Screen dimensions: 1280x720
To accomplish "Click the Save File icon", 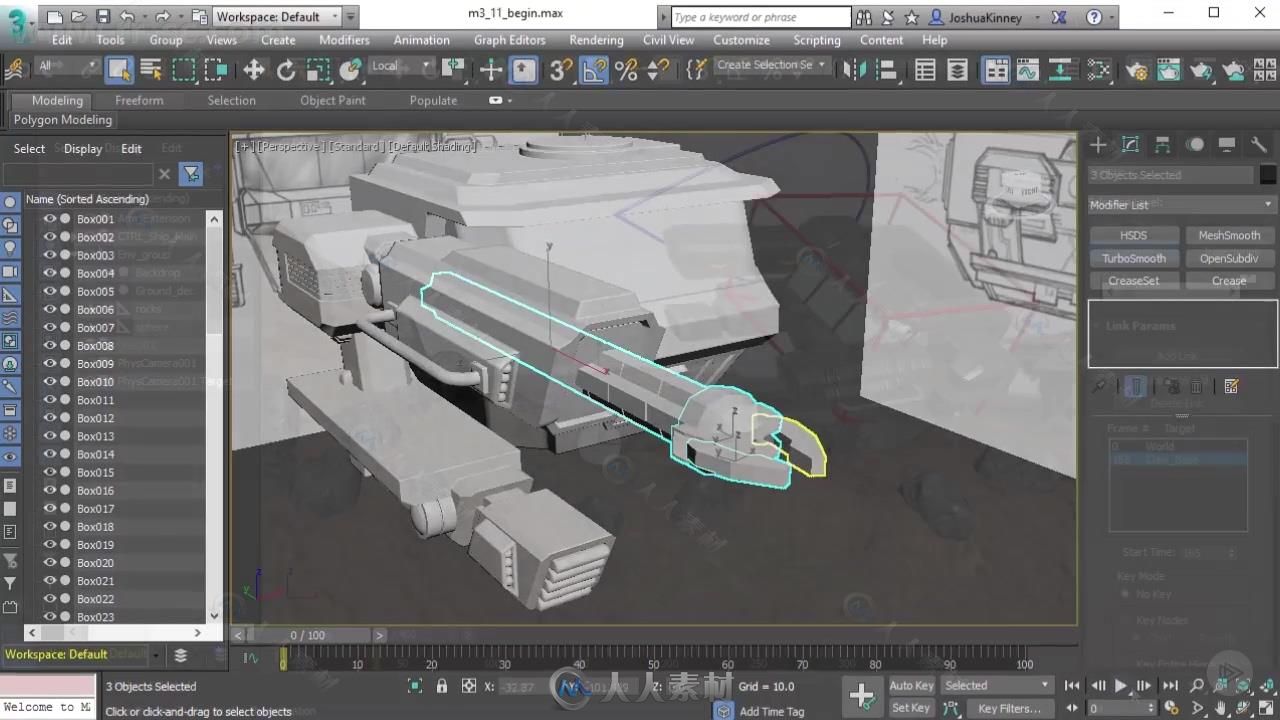I will tap(103, 17).
